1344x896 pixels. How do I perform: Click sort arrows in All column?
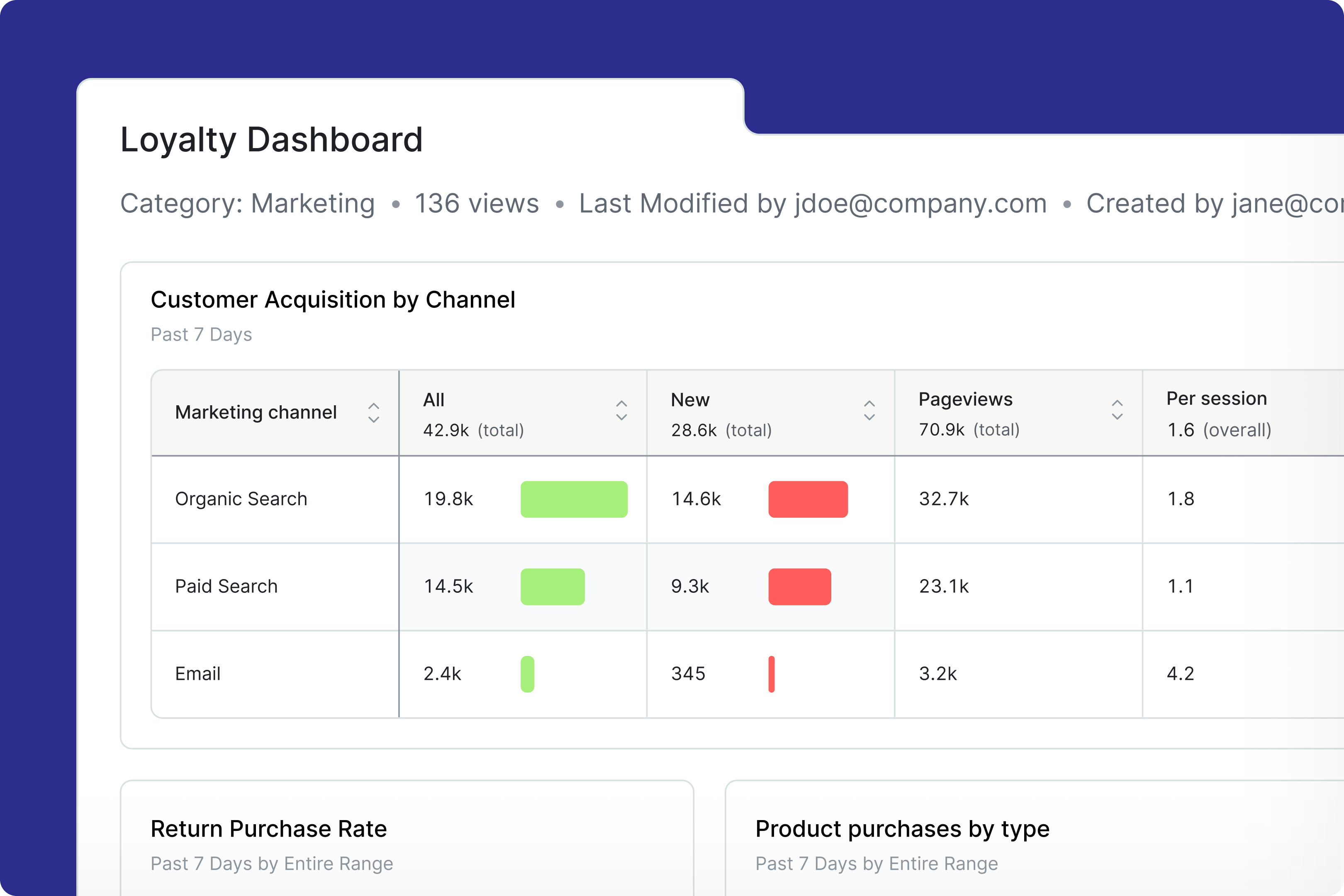(x=621, y=410)
